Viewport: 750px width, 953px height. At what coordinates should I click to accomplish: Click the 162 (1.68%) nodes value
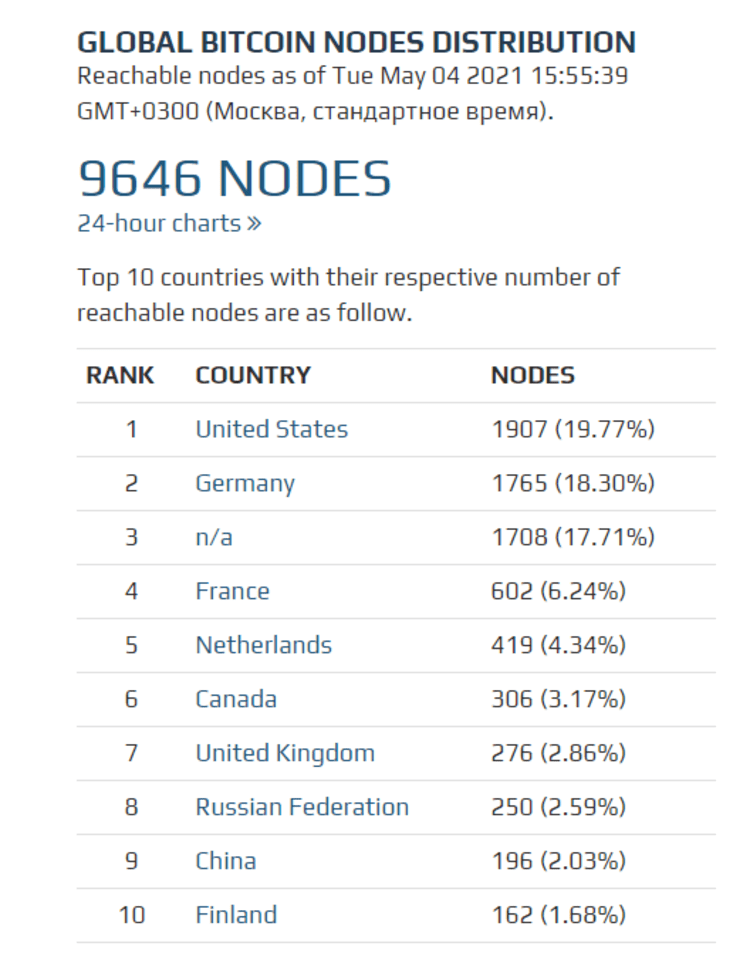tap(559, 916)
